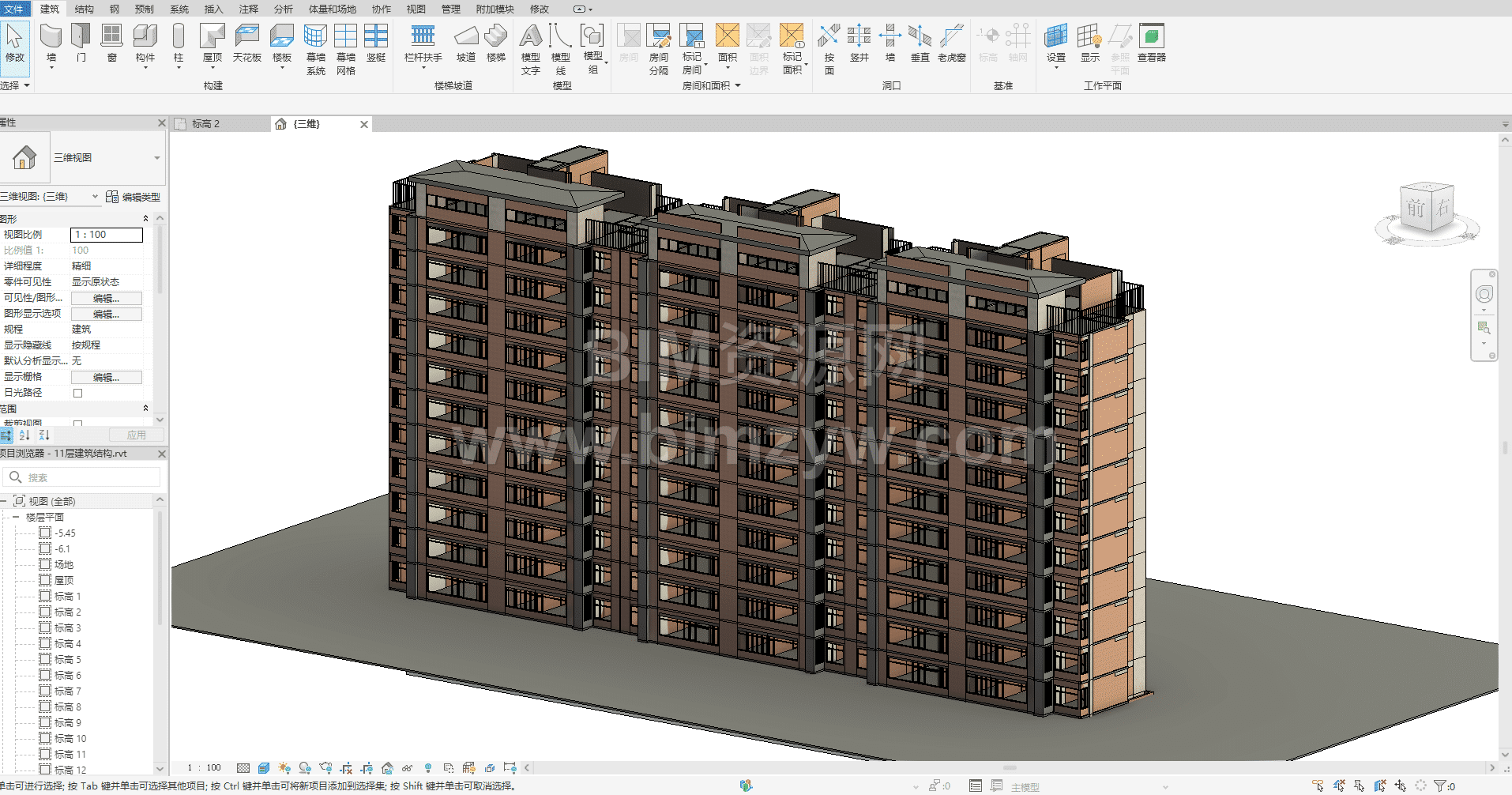Click the 模型线 model line tool
This screenshot has height=795, width=1512.
pyautogui.click(x=561, y=49)
